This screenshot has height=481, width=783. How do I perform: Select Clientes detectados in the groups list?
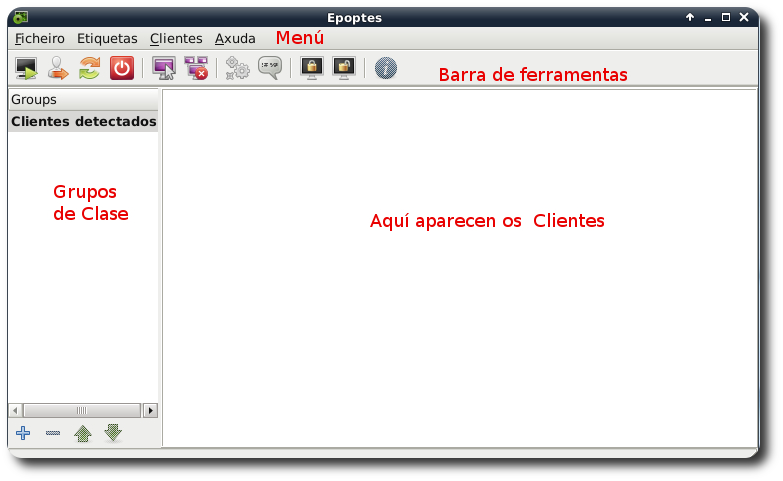click(x=83, y=121)
